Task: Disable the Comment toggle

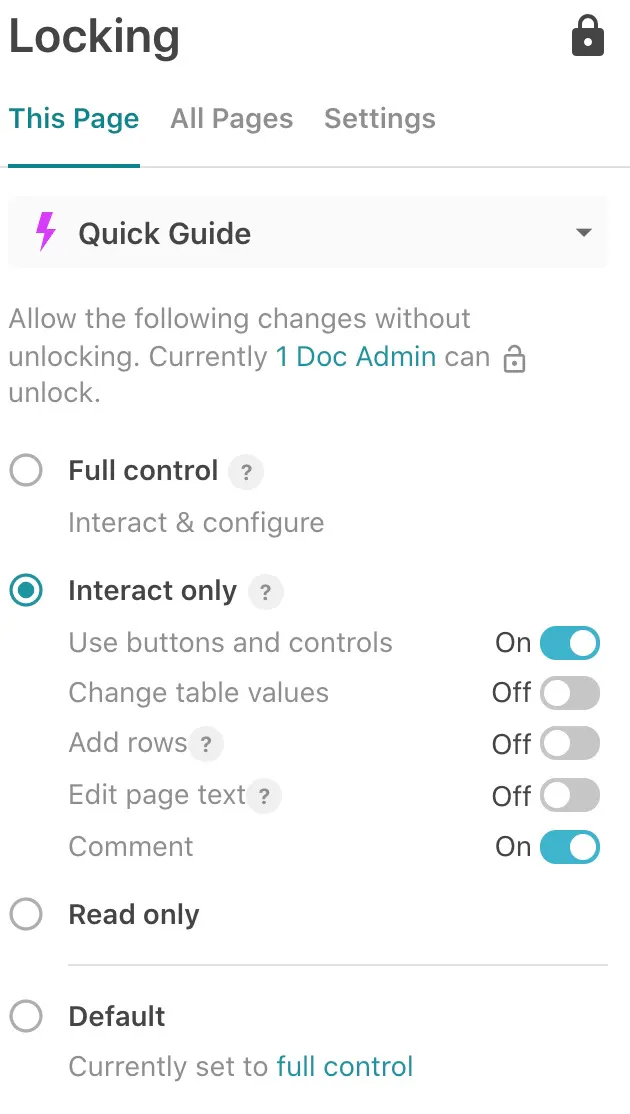Action: pyautogui.click(x=569, y=847)
